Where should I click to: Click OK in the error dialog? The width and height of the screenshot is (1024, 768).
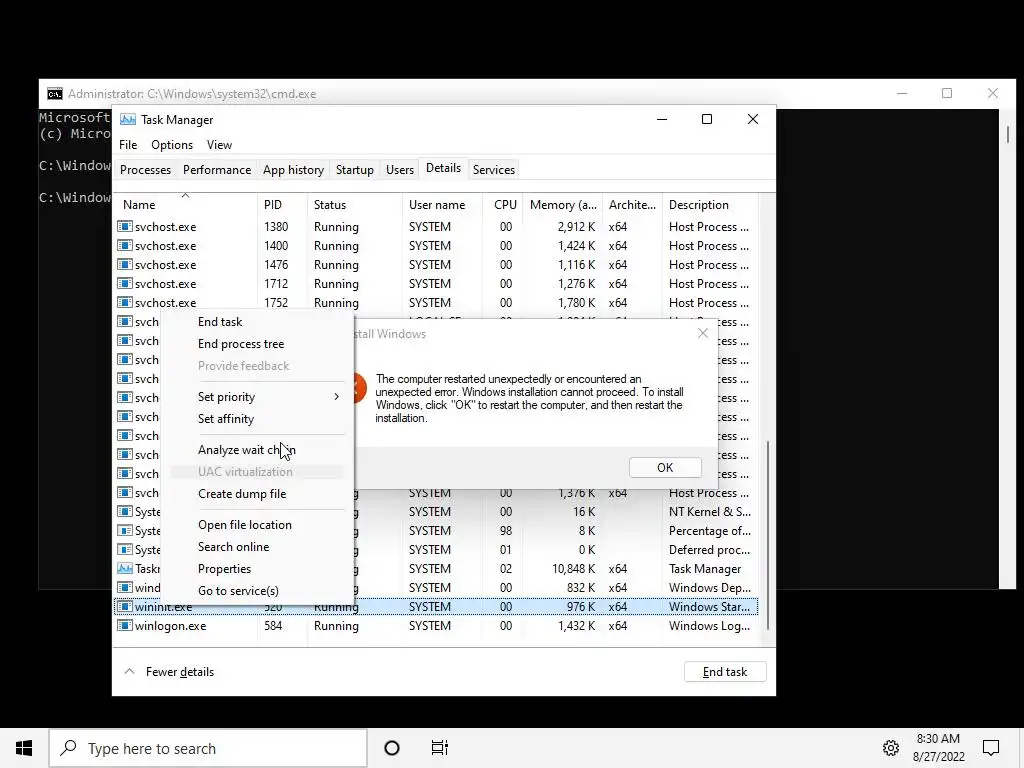[x=665, y=468]
